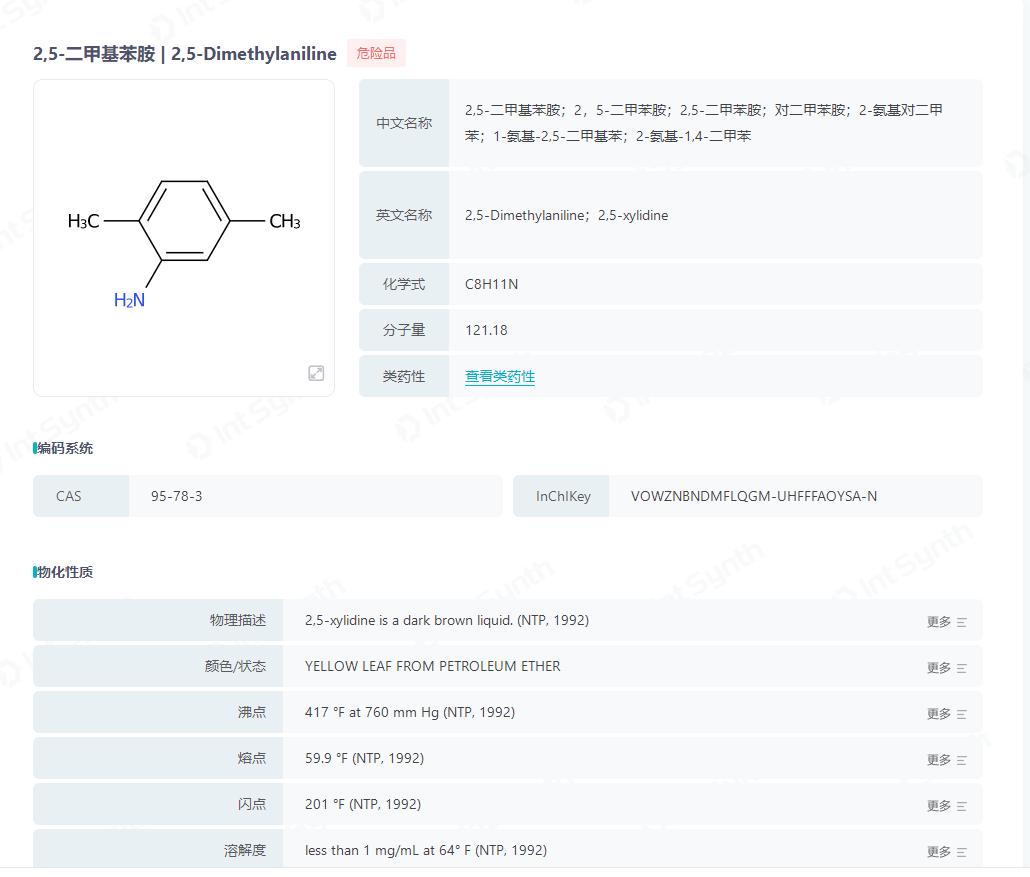Screen dimensions: 1030x877
Task: Select the title 2,5-Dimethylaniline
Action: pyautogui.click(x=252, y=54)
